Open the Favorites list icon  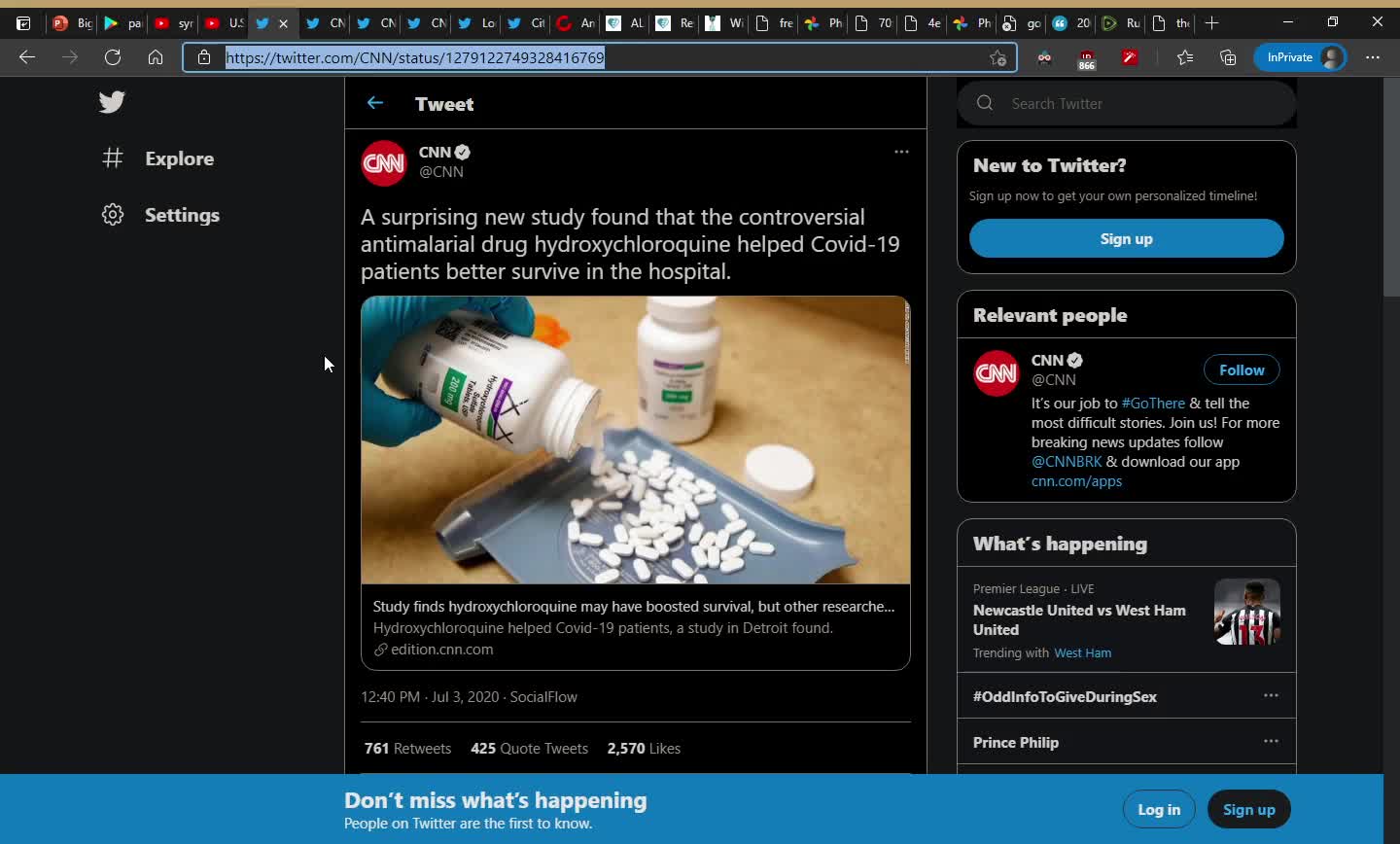[x=1184, y=57]
